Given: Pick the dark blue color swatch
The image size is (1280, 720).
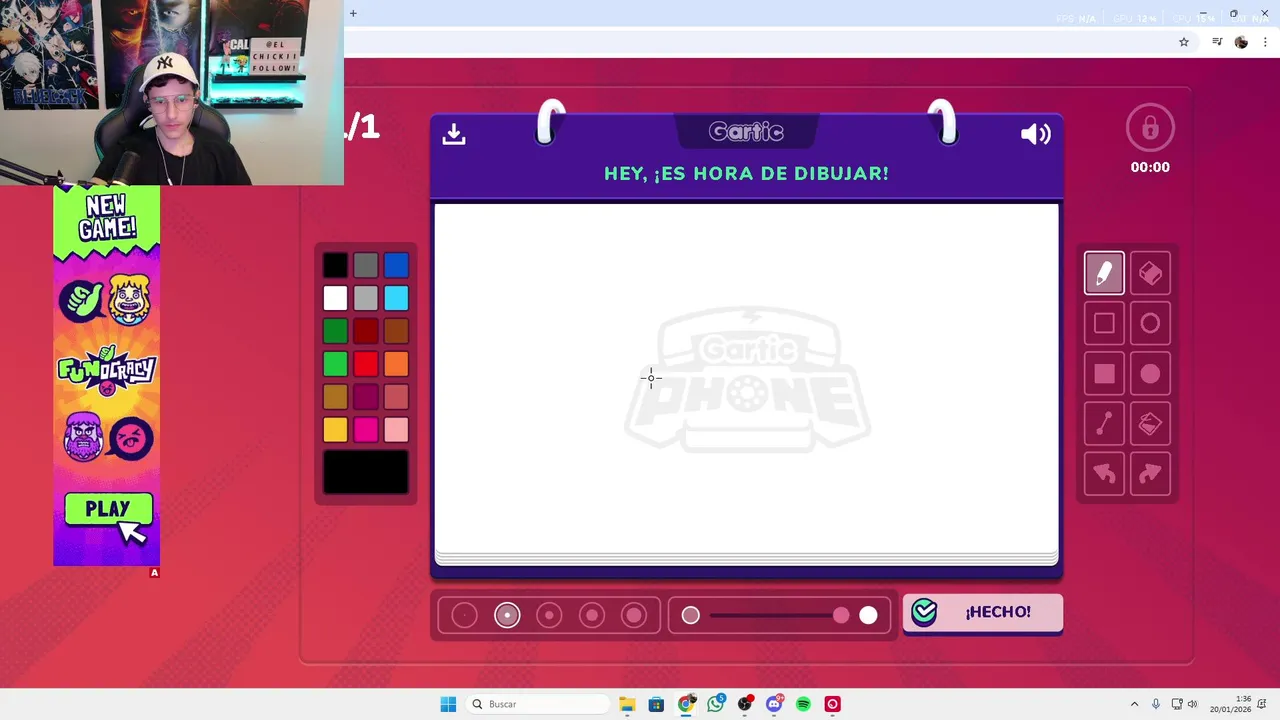Looking at the screenshot, I should coord(396,265).
